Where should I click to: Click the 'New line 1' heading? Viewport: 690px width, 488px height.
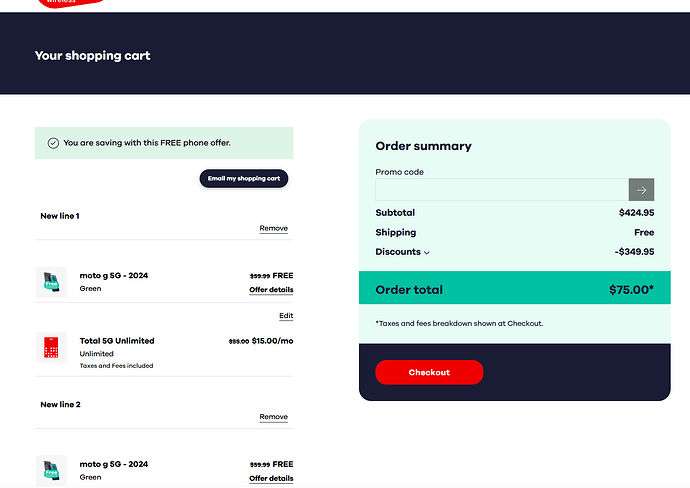(x=60, y=216)
